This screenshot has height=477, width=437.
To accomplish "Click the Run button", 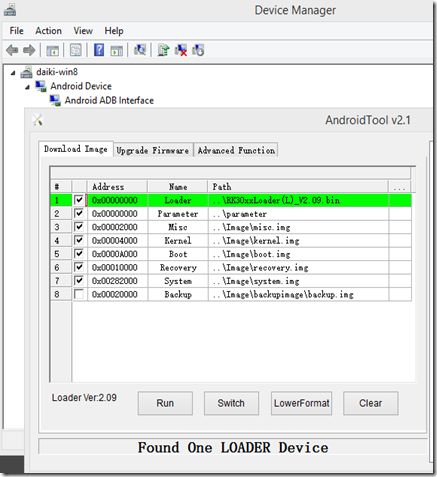I will [x=165, y=403].
